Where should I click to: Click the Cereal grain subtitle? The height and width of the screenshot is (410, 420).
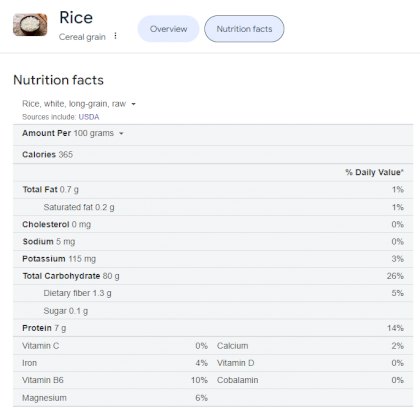click(82, 37)
